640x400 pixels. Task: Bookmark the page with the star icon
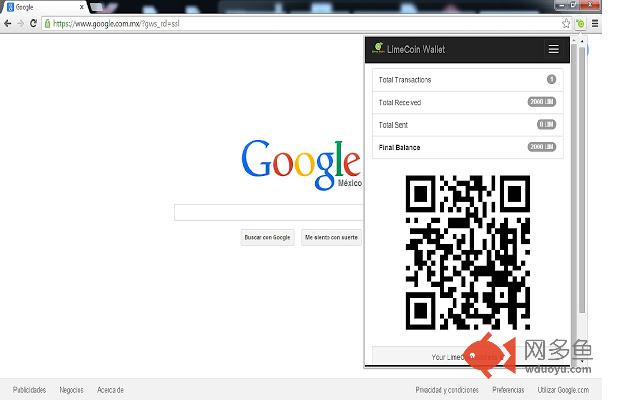pos(566,24)
